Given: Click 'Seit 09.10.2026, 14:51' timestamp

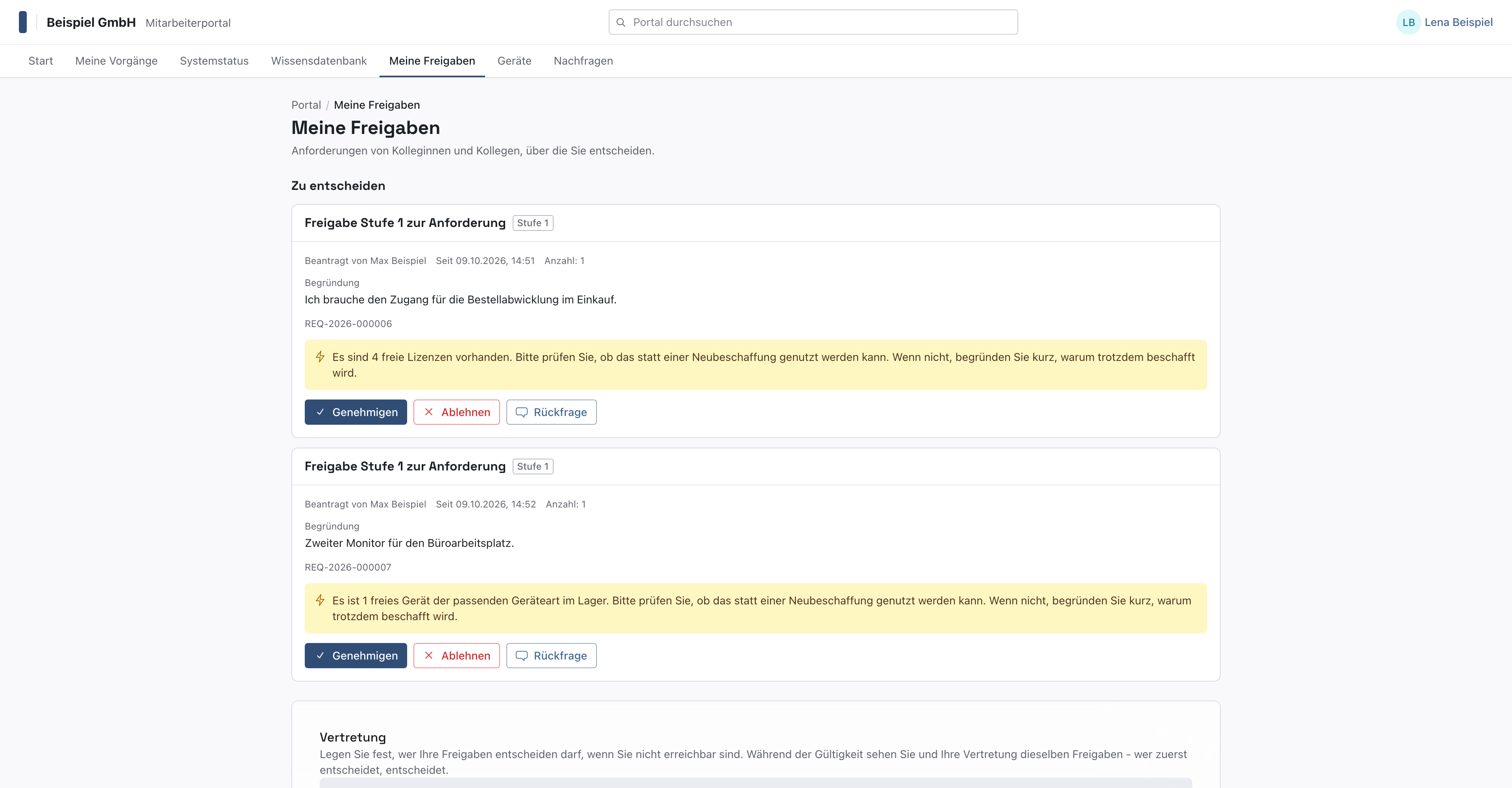Looking at the screenshot, I should pyautogui.click(x=485, y=261).
